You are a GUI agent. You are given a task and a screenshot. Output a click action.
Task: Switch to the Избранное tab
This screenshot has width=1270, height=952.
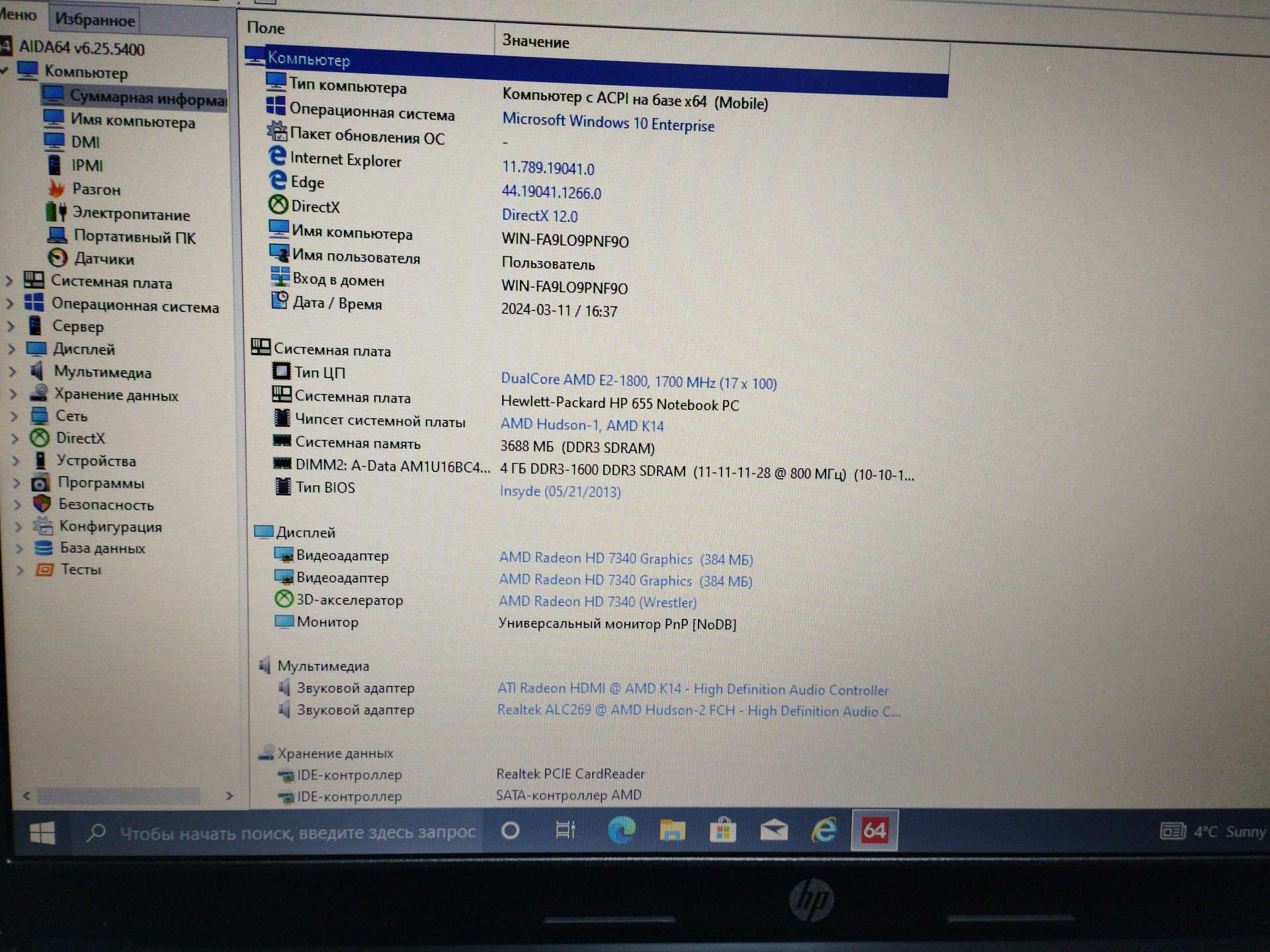95,20
